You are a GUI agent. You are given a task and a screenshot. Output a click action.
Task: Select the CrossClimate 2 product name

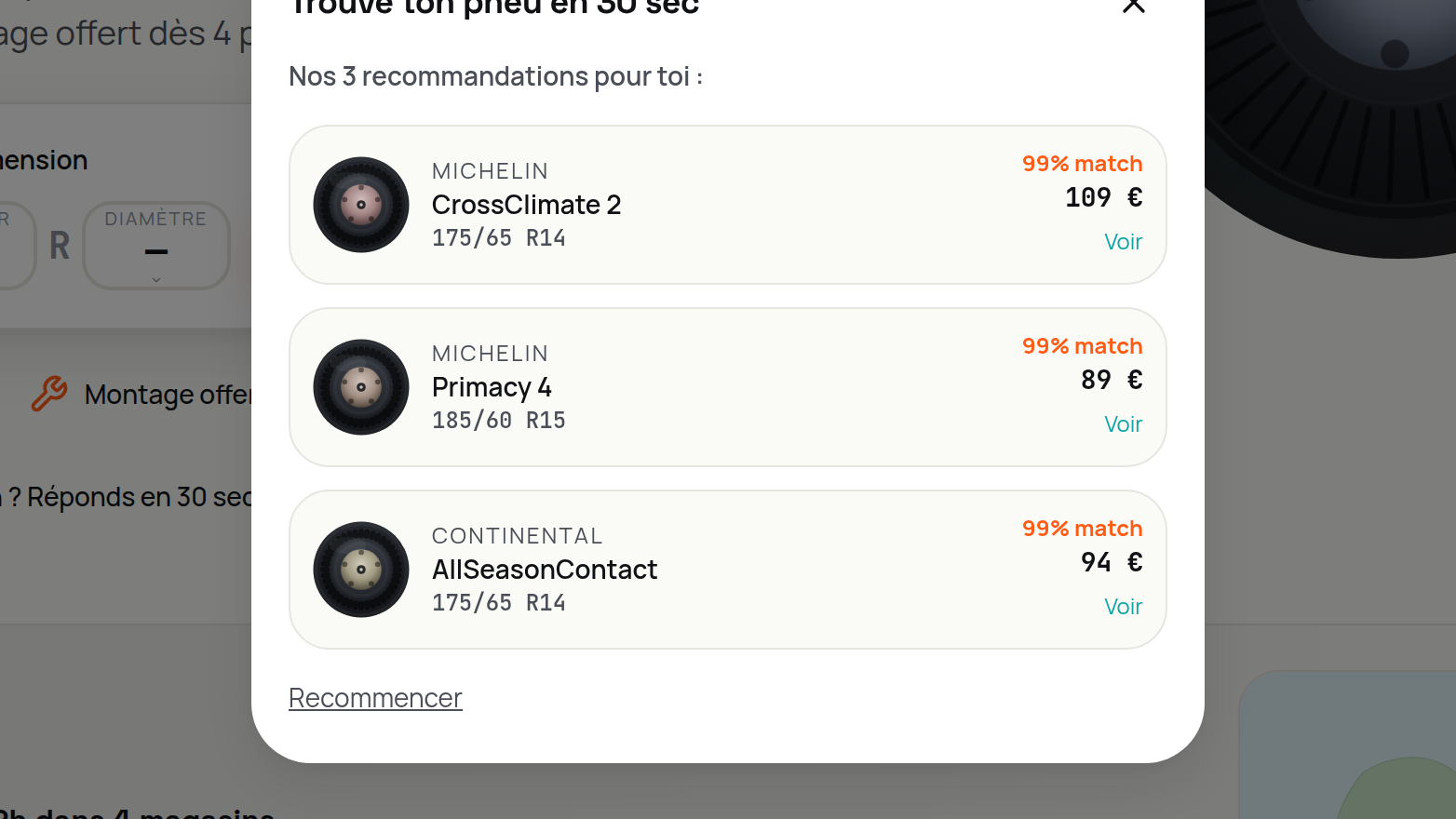[526, 205]
